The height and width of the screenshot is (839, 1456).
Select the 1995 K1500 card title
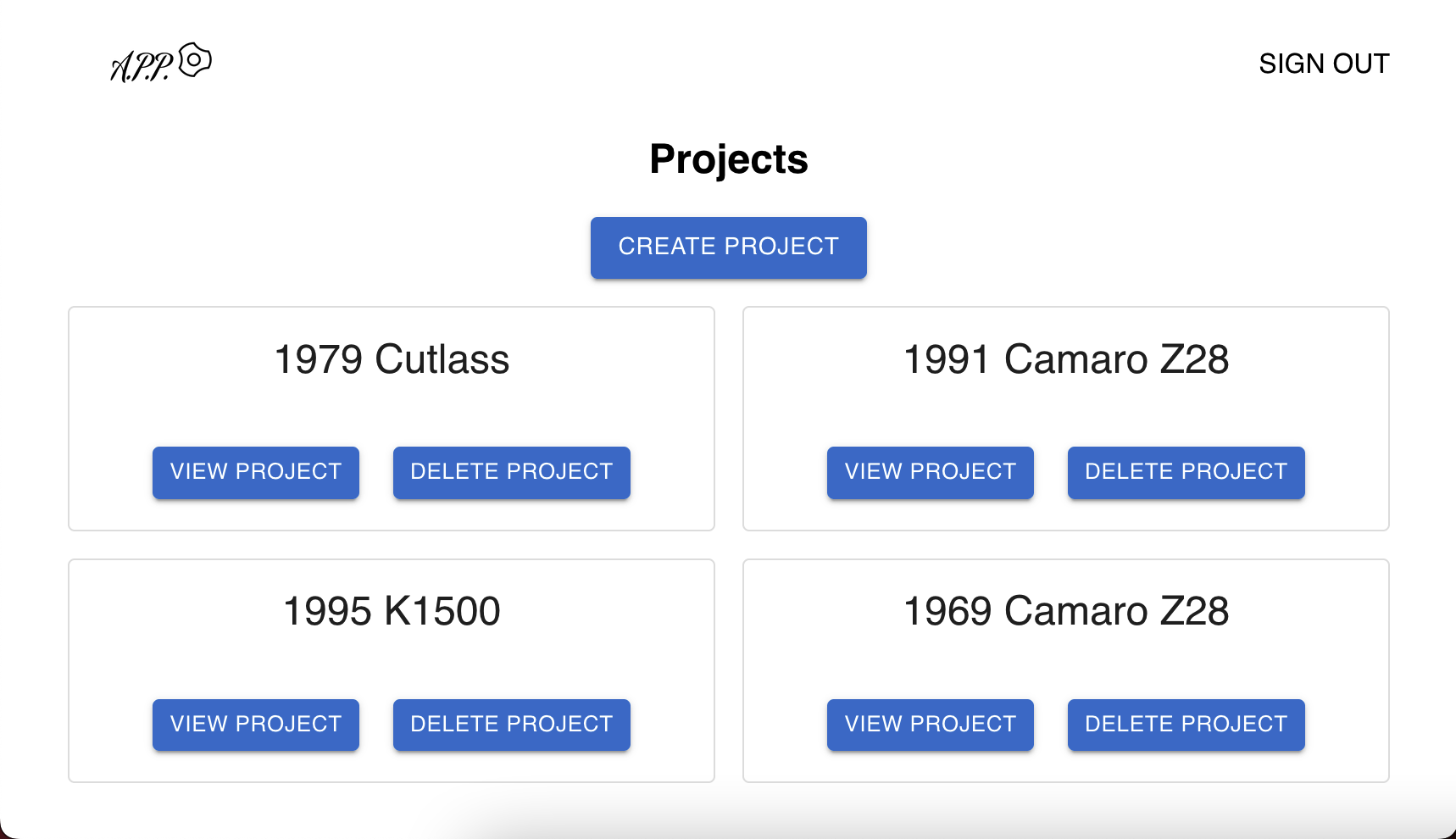[392, 611]
